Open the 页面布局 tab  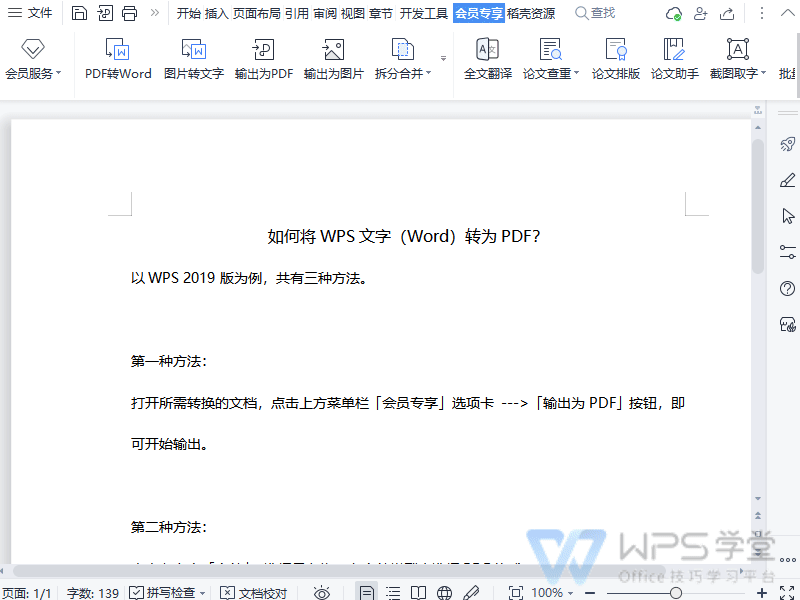point(257,13)
